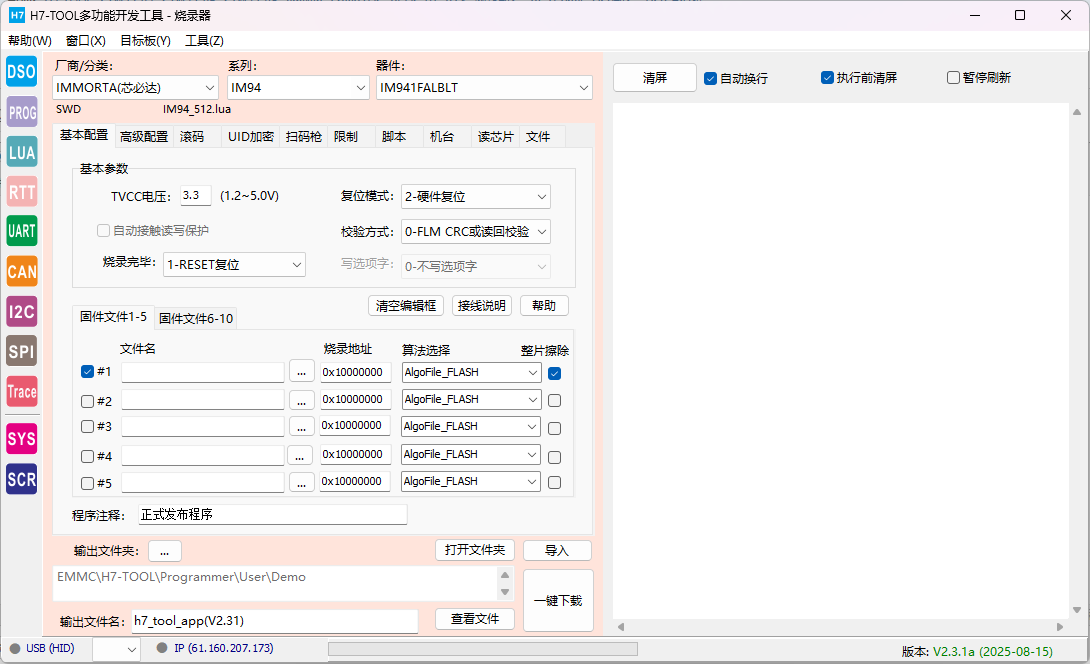Open the 目标板(Y) menu
The image size is (1090, 664).
[x=145, y=40]
